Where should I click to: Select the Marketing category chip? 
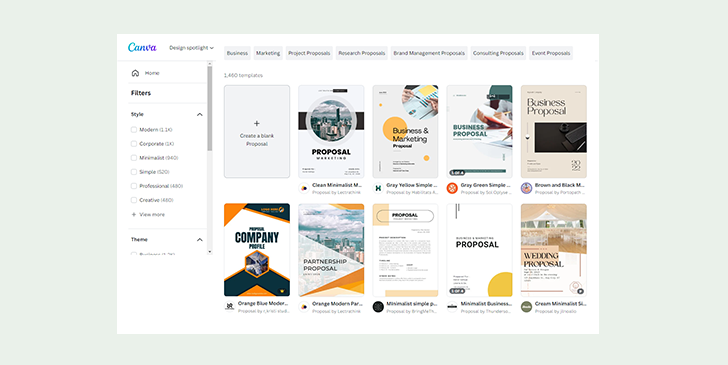(x=268, y=53)
